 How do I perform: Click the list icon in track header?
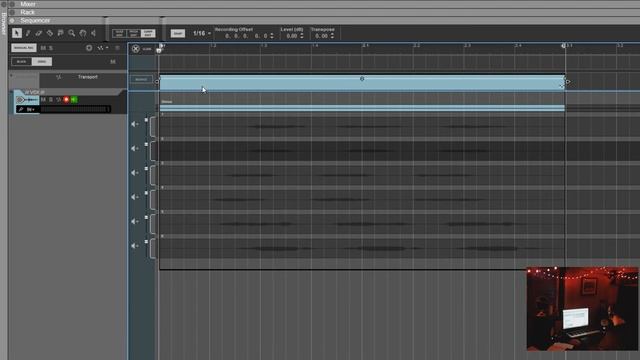tap(118, 48)
